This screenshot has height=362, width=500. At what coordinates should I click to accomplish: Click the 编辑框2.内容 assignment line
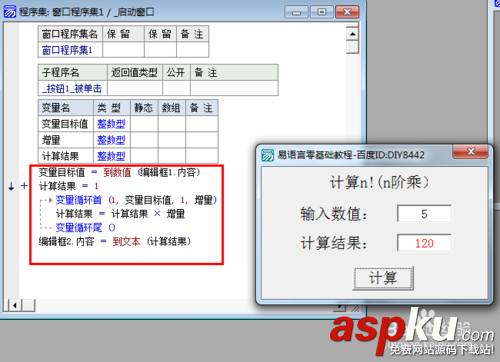tap(115, 241)
